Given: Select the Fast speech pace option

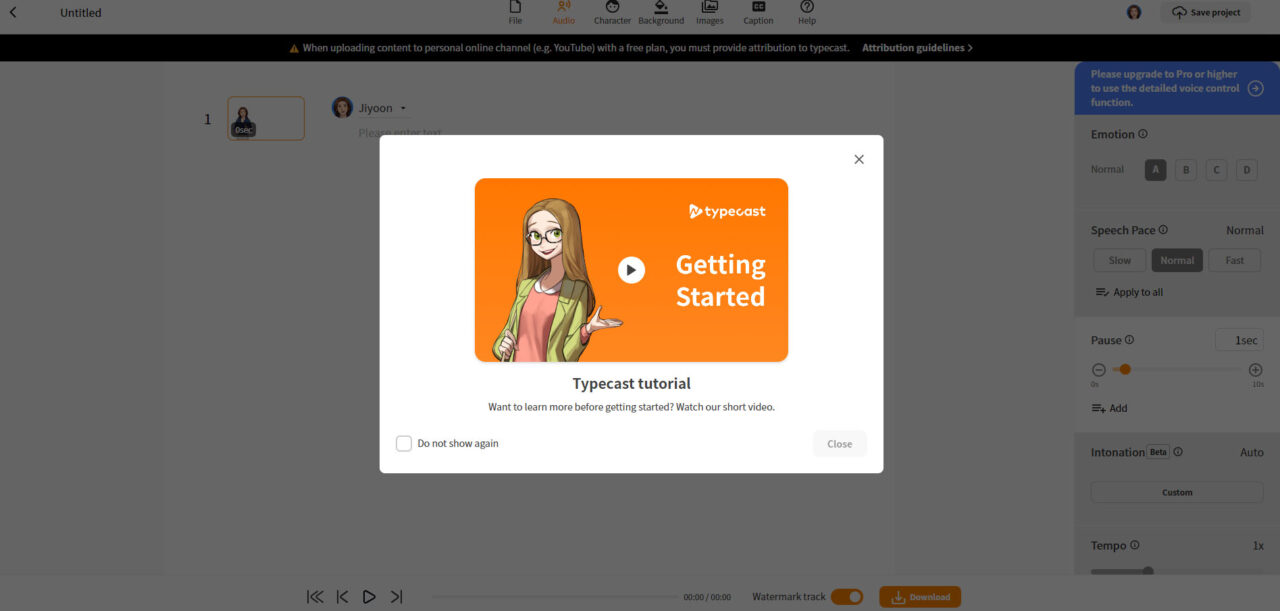Looking at the screenshot, I should [1234, 260].
